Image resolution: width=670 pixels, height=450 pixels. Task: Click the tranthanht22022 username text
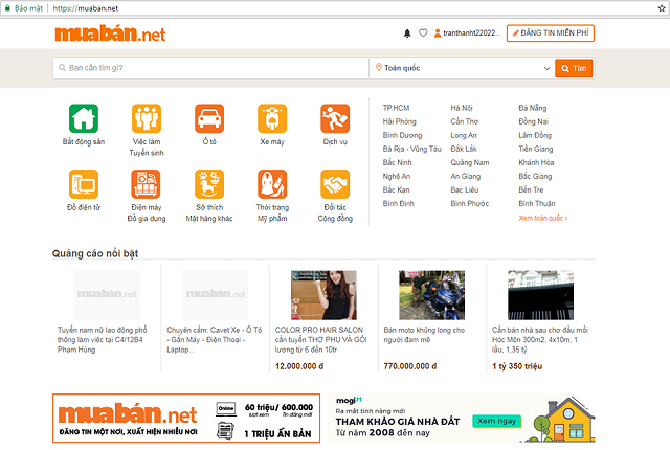coord(471,33)
